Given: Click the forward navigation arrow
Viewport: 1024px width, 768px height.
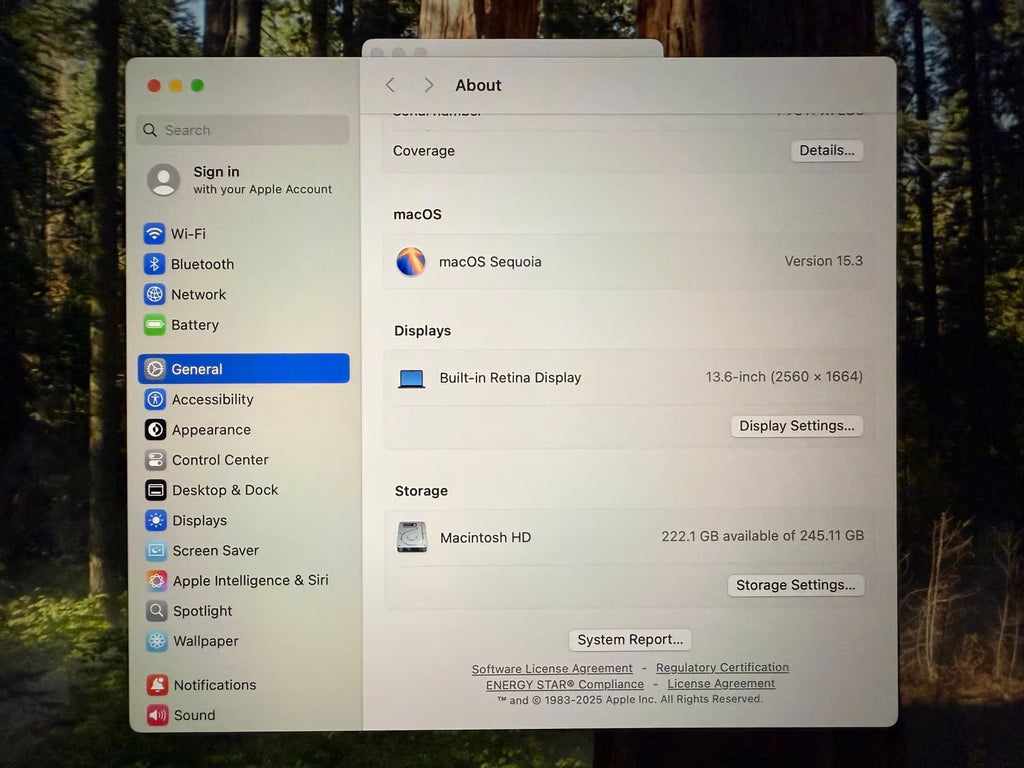Looking at the screenshot, I should pyautogui.click(x=427, y=85).
